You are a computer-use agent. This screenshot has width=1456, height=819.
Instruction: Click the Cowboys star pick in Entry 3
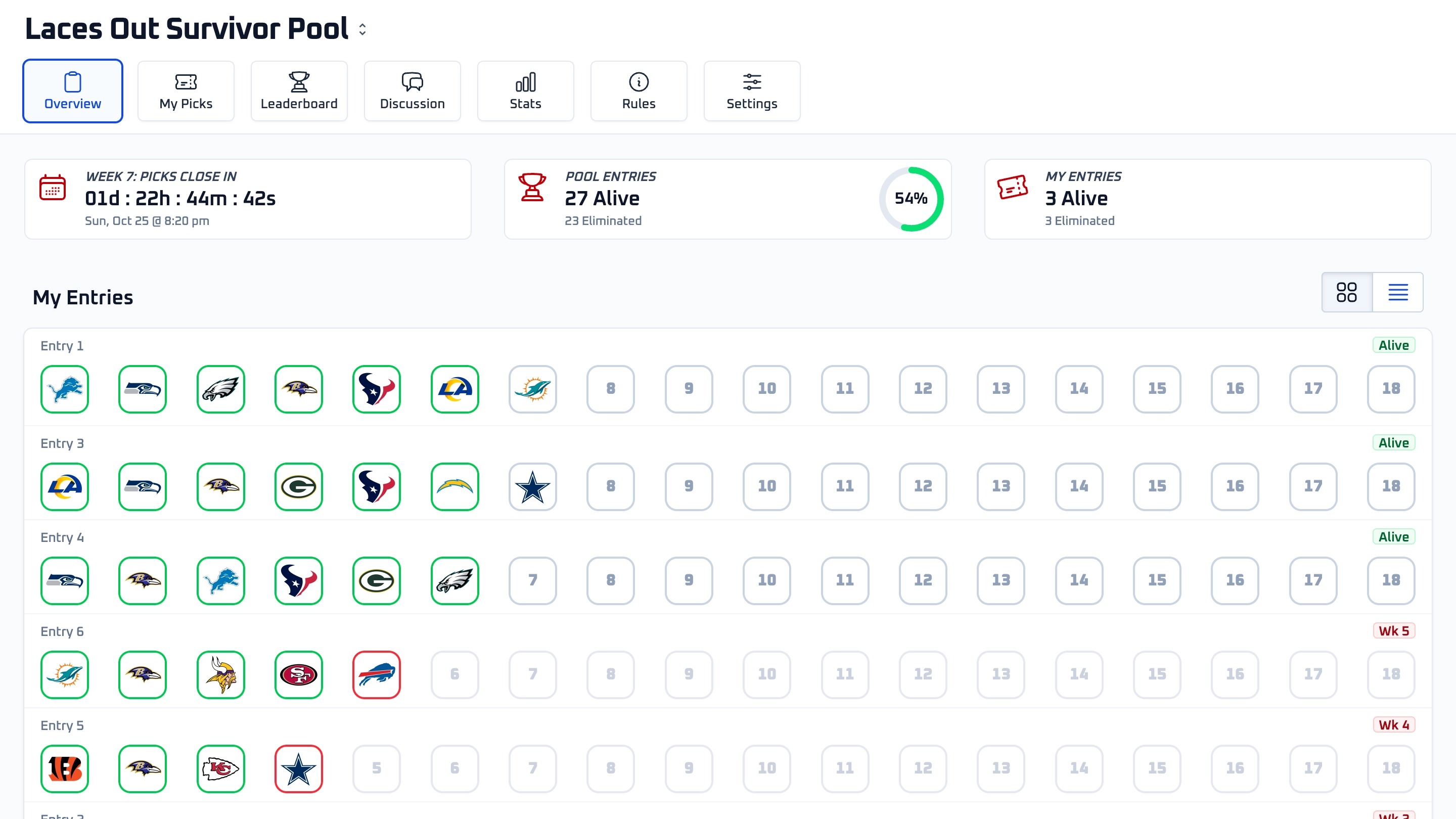532,487
